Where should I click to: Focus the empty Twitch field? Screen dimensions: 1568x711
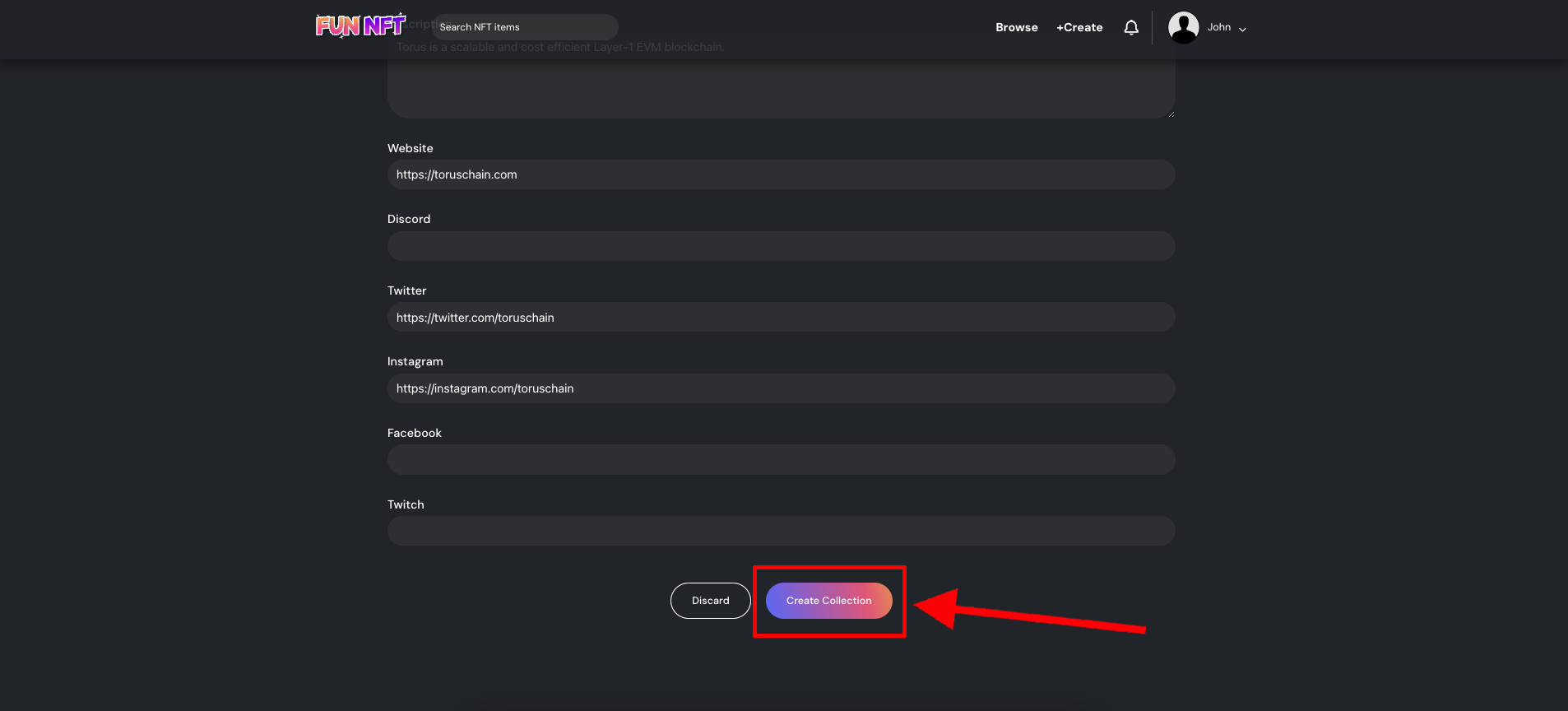tap(781, 531)
